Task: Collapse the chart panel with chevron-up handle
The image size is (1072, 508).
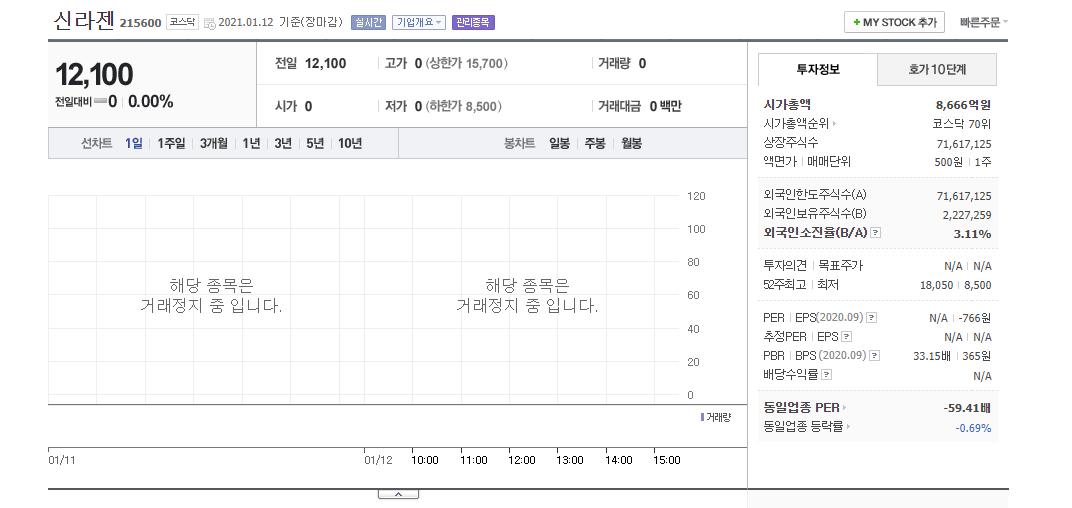Action: pyautogui.click(x=399, y=494)
